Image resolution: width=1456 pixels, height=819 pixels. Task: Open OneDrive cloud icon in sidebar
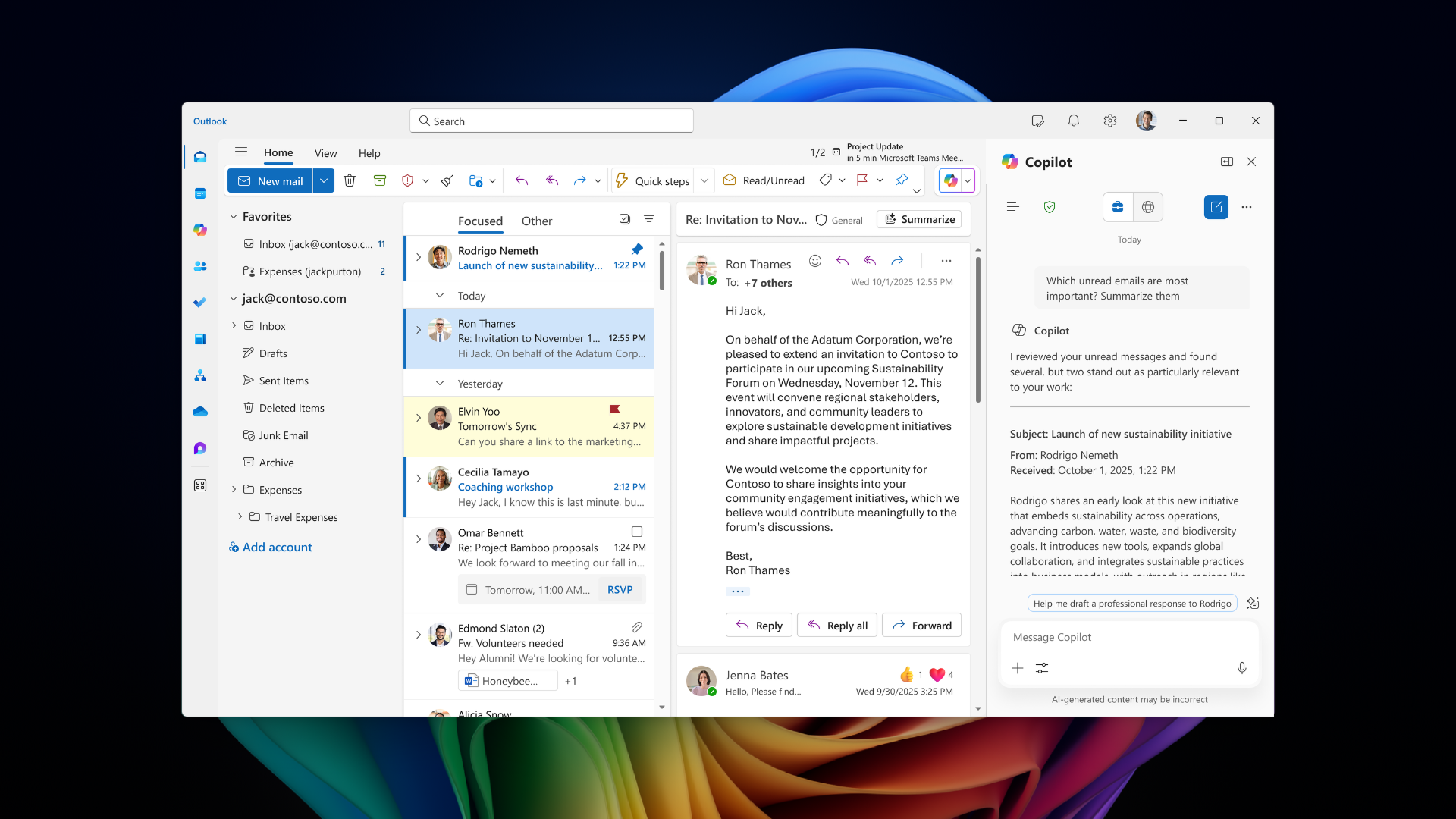200,412
